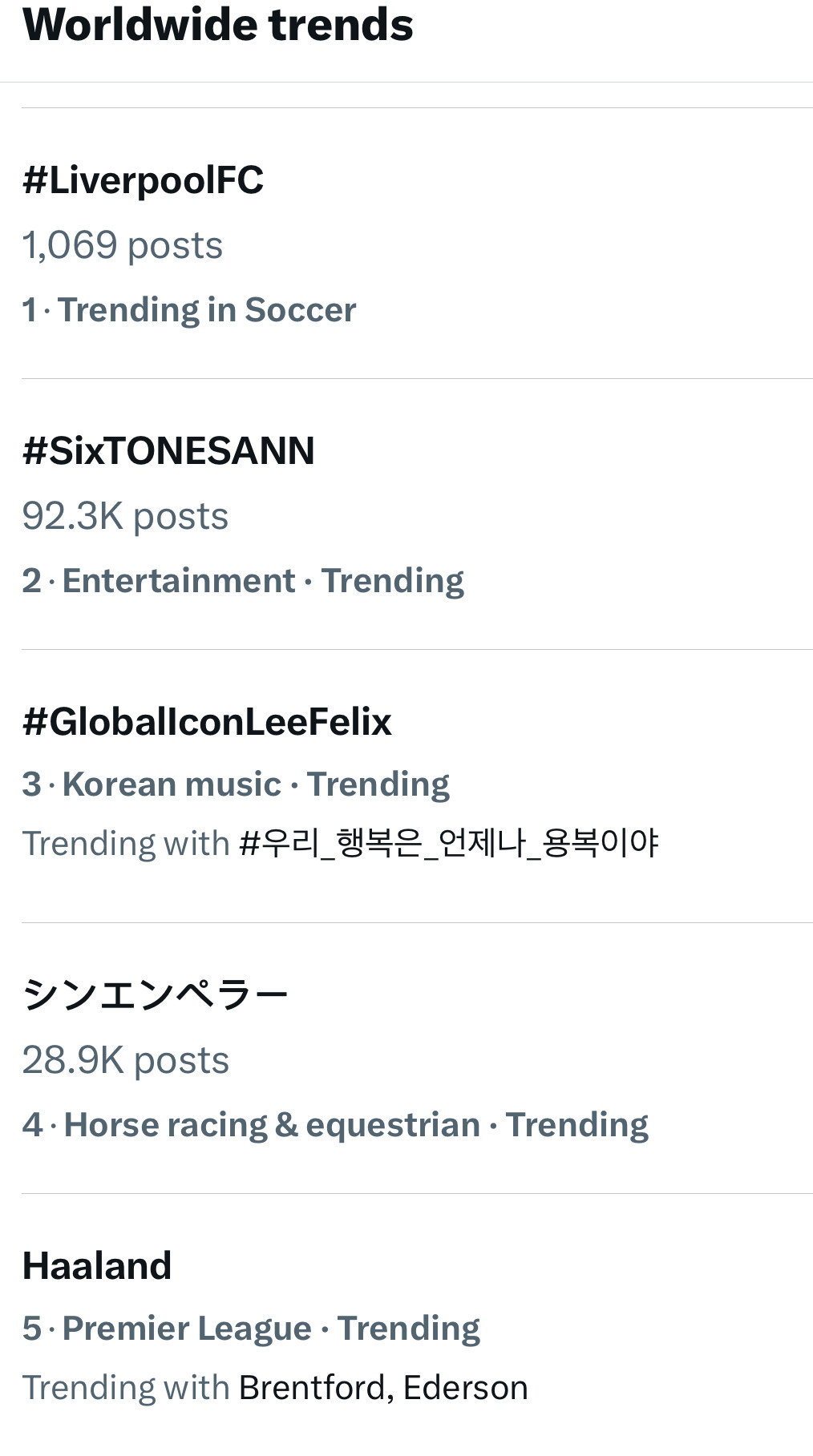This screenshot has width=813, height=1456.
Task: Click "Trending with" text beside Brentford
Action: [x=126, y=1388]
